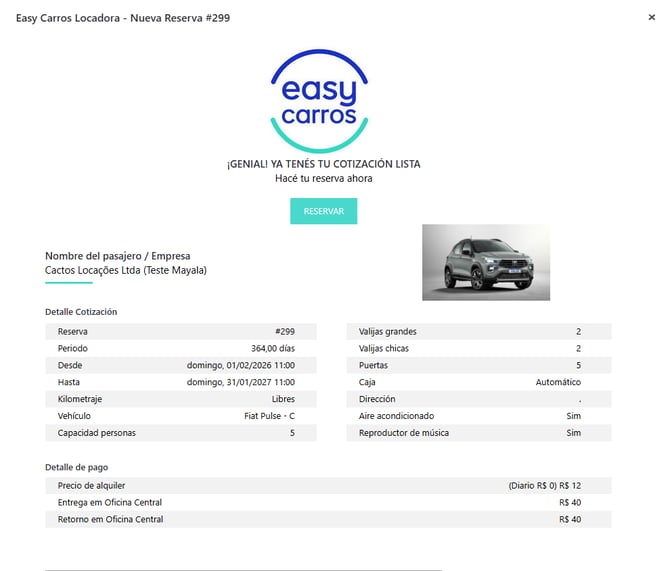Select the Kilometraje Libres row
670x571 pixels.
click(180, 399)
